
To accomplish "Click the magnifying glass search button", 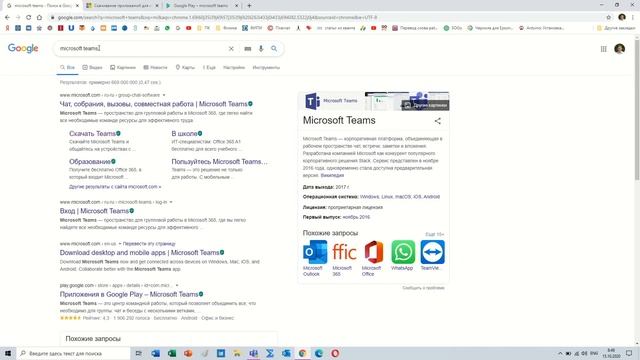I will [274, 49].
